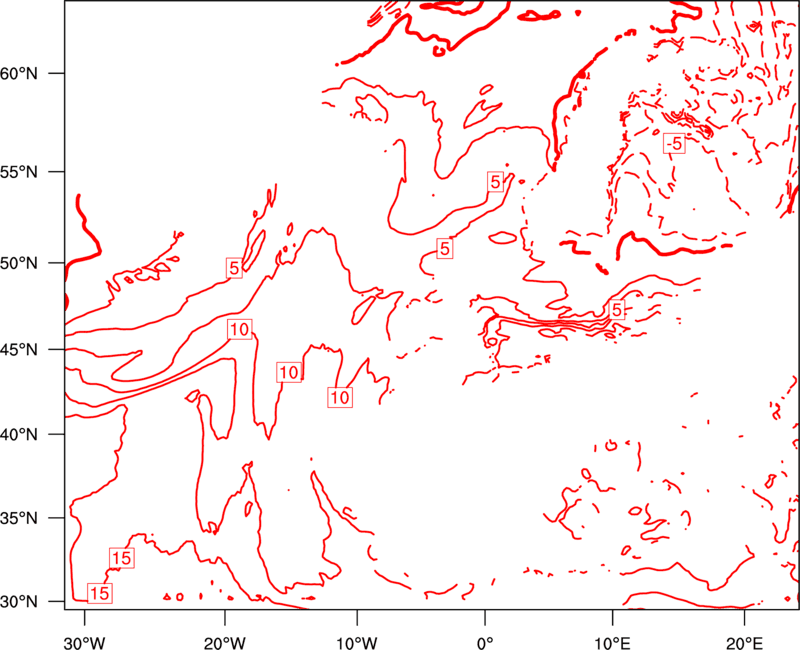Click the 40°N latitude axis label
The height and width of the screenshot is (650, 800).
pos(19,435)
